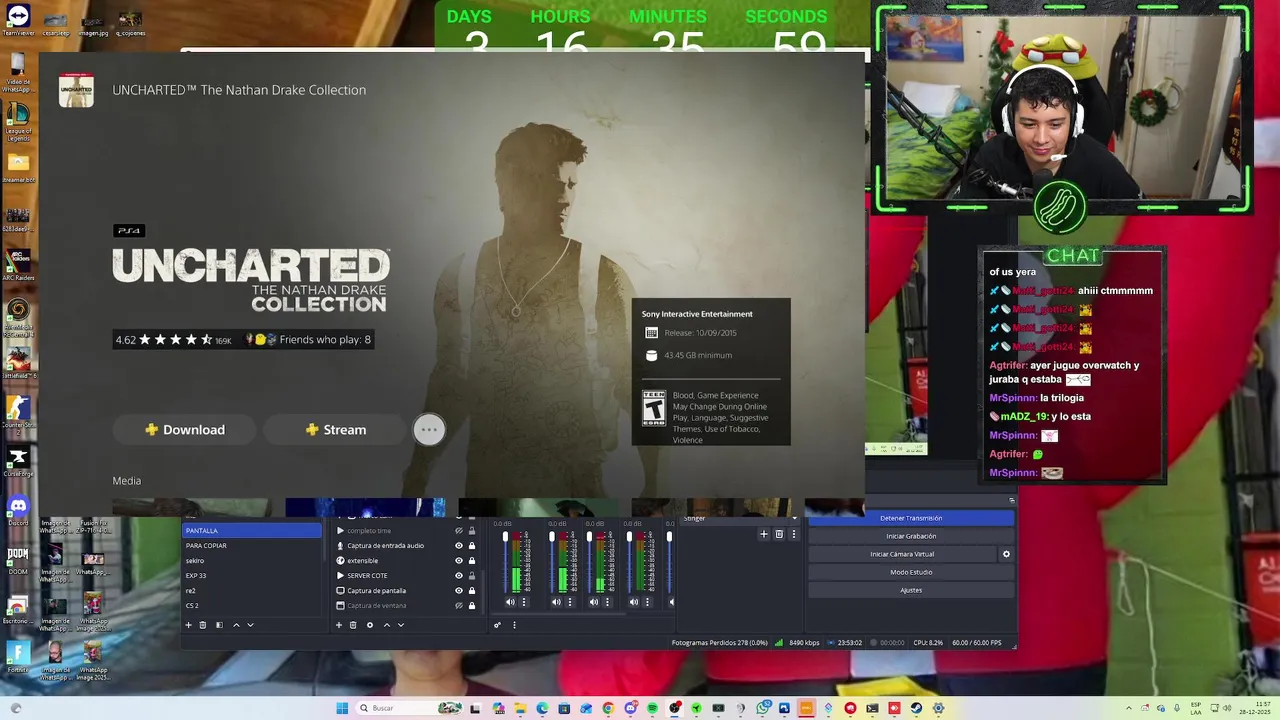The image size is (1280, 720).
Task: Toggle lock on SERVER COTE source
Action: point(472,576)
